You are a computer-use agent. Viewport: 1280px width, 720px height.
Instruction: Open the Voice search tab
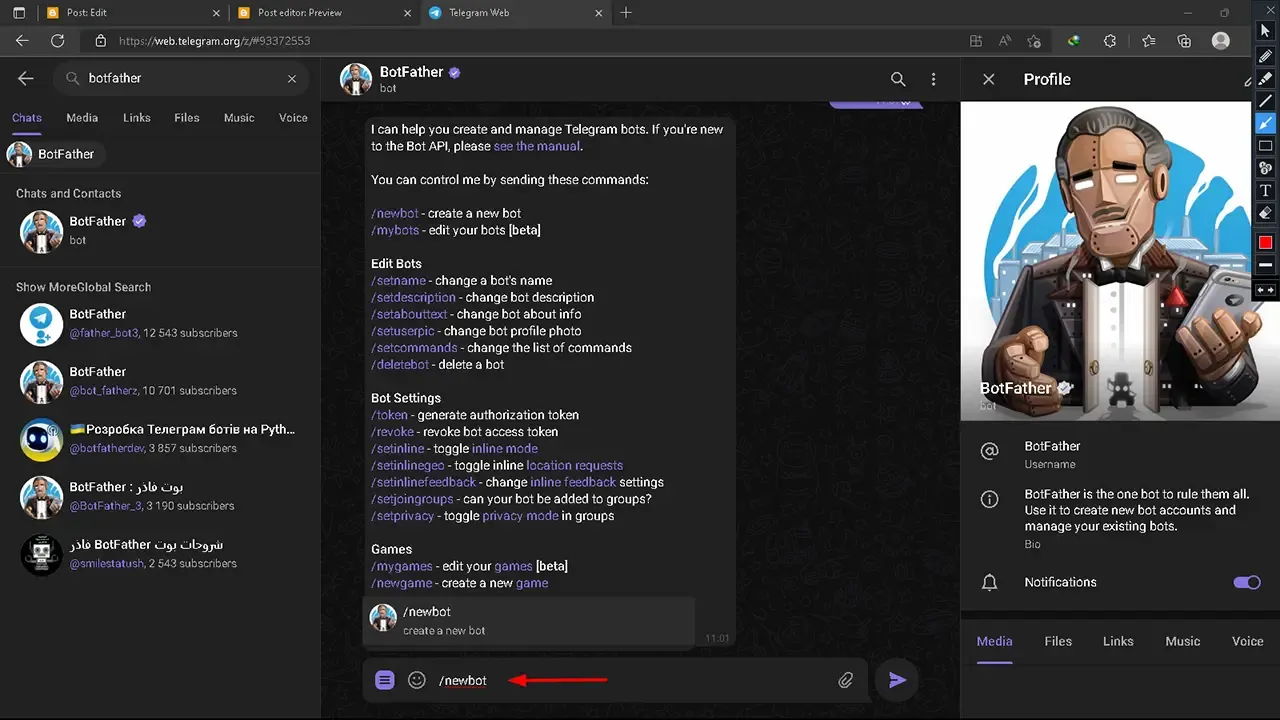[x=293, y=117]
